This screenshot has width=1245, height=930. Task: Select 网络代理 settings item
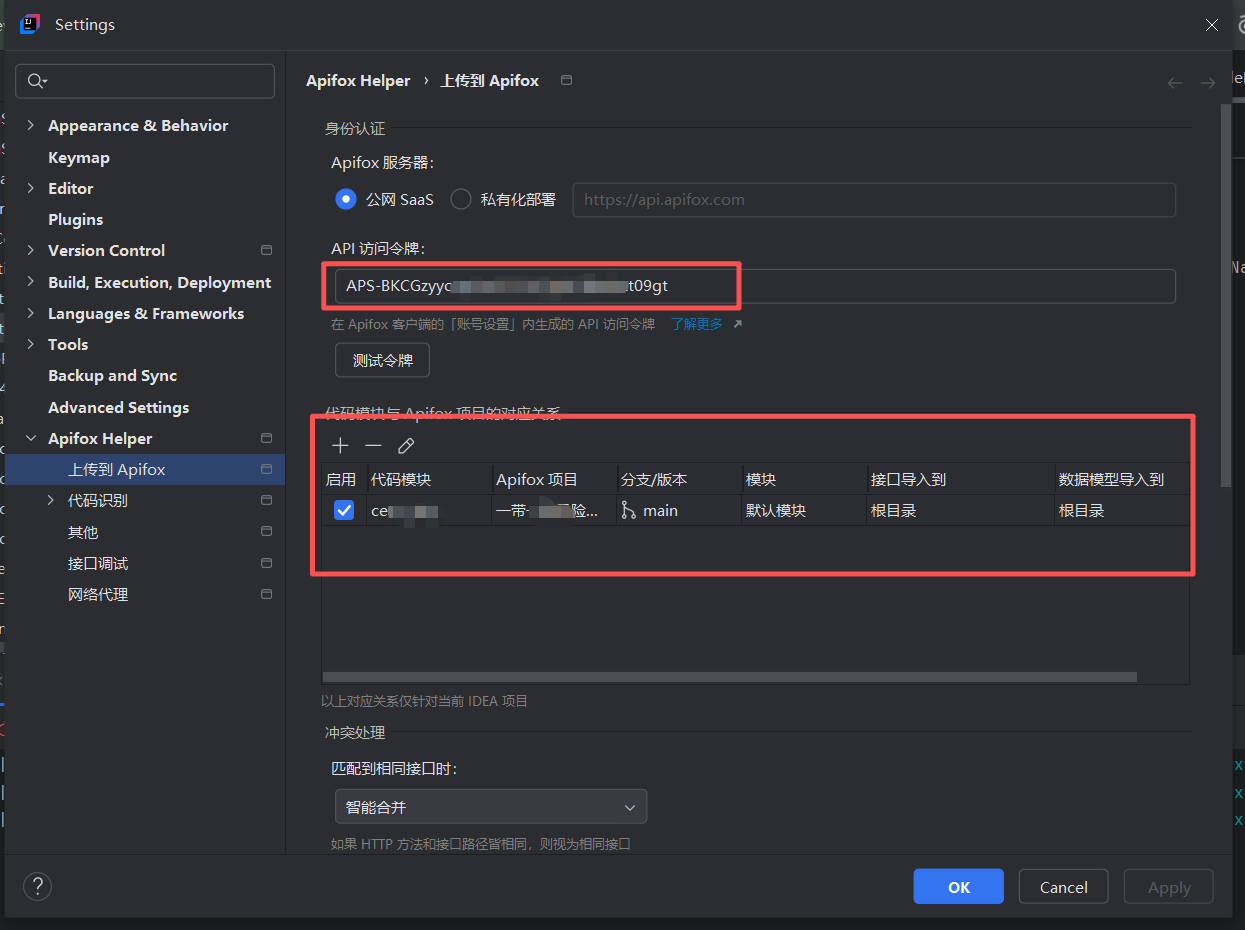coord(98,594)
